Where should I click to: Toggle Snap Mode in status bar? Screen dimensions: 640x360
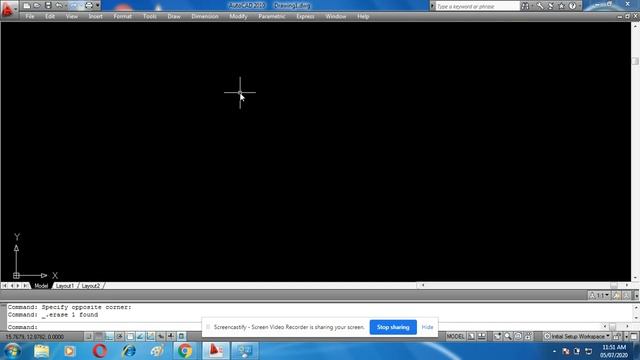(89, 336)
